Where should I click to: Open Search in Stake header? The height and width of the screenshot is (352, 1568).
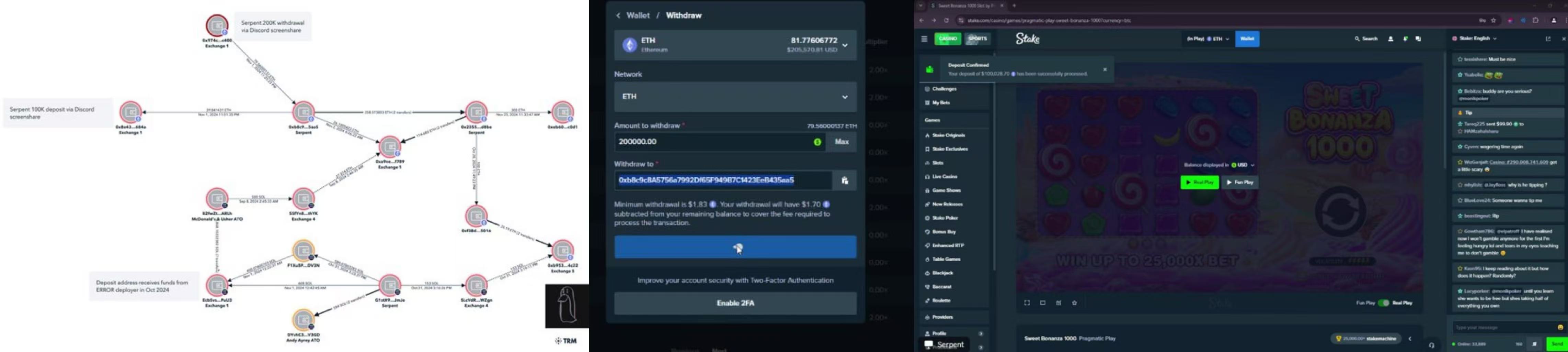pyautogui.click(x=1366, y=39)
